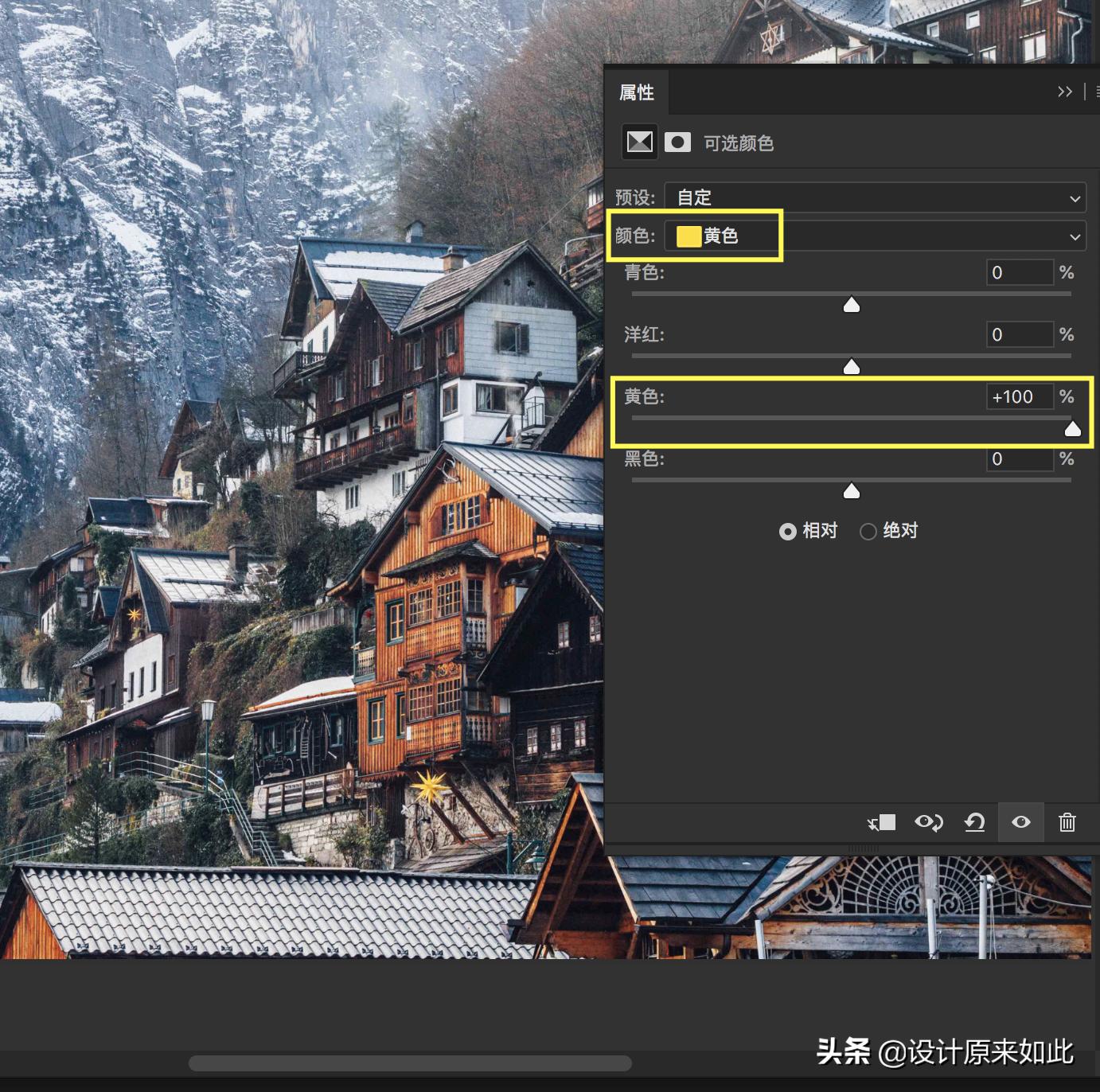This screenshot has height=1092, width=1100.
Task: Click the 洋红: slider label
Action: (644, 334)
